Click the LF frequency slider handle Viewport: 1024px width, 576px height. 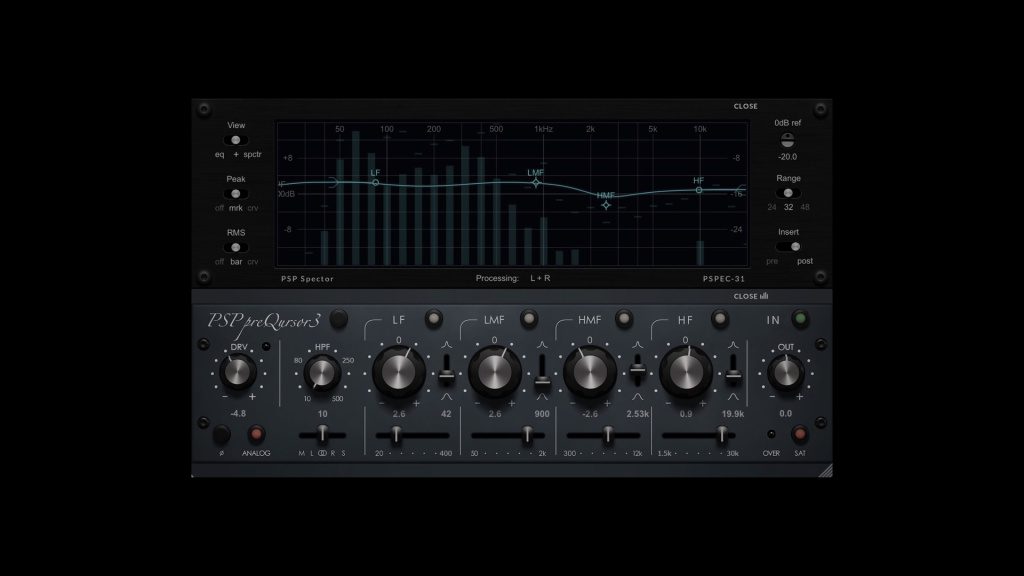pyautogui.click(x=397, y=435)
